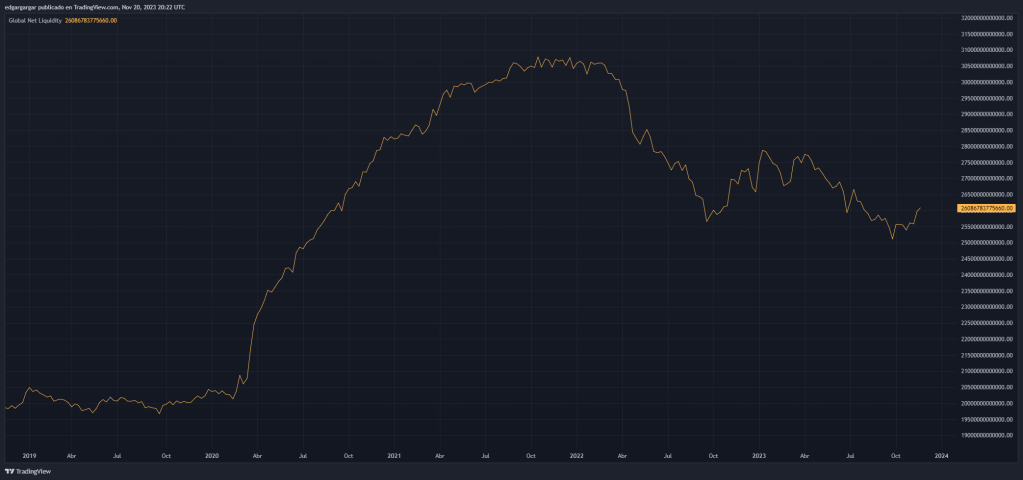Image resolution: width=1023 pixels, height=480 pixels.
Task: Click the Global Net Liquidity legend label
Action: tap(42, 20)
